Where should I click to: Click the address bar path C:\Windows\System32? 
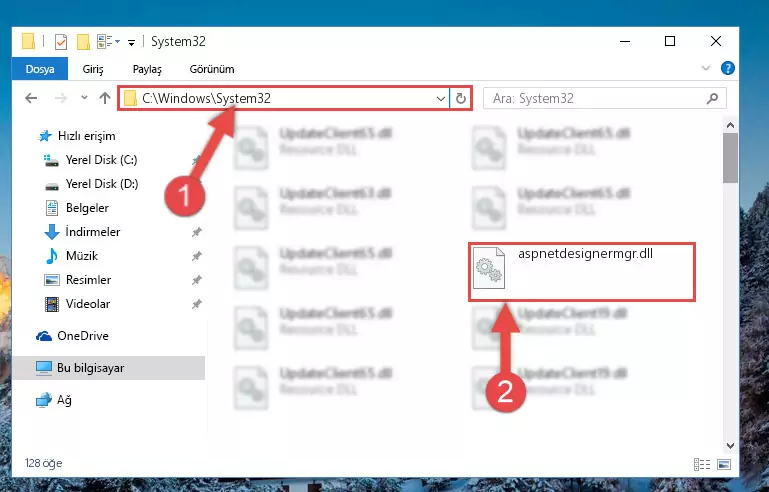[206, 98]
